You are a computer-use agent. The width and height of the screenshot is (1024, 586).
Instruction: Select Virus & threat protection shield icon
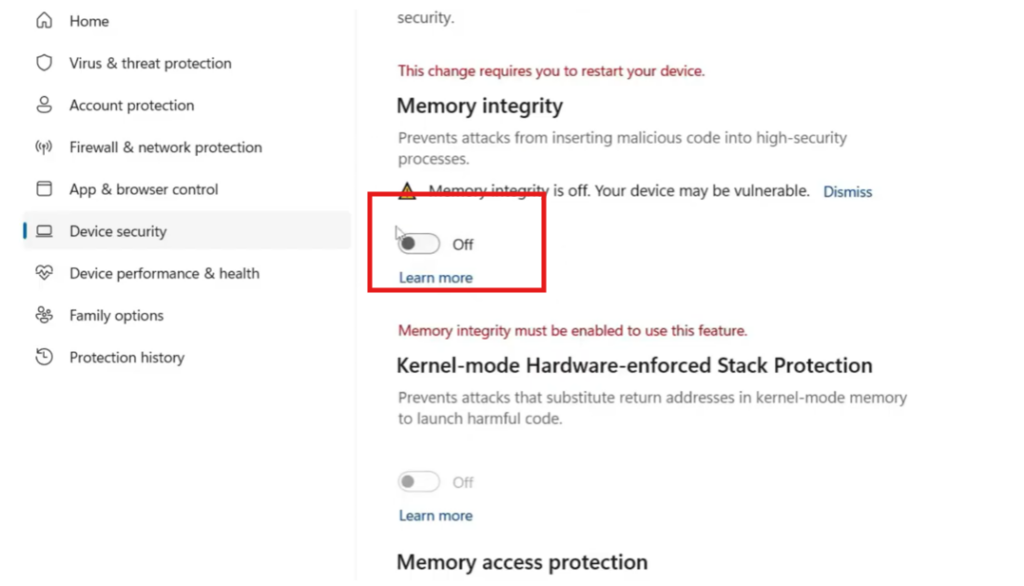[43, 63]
